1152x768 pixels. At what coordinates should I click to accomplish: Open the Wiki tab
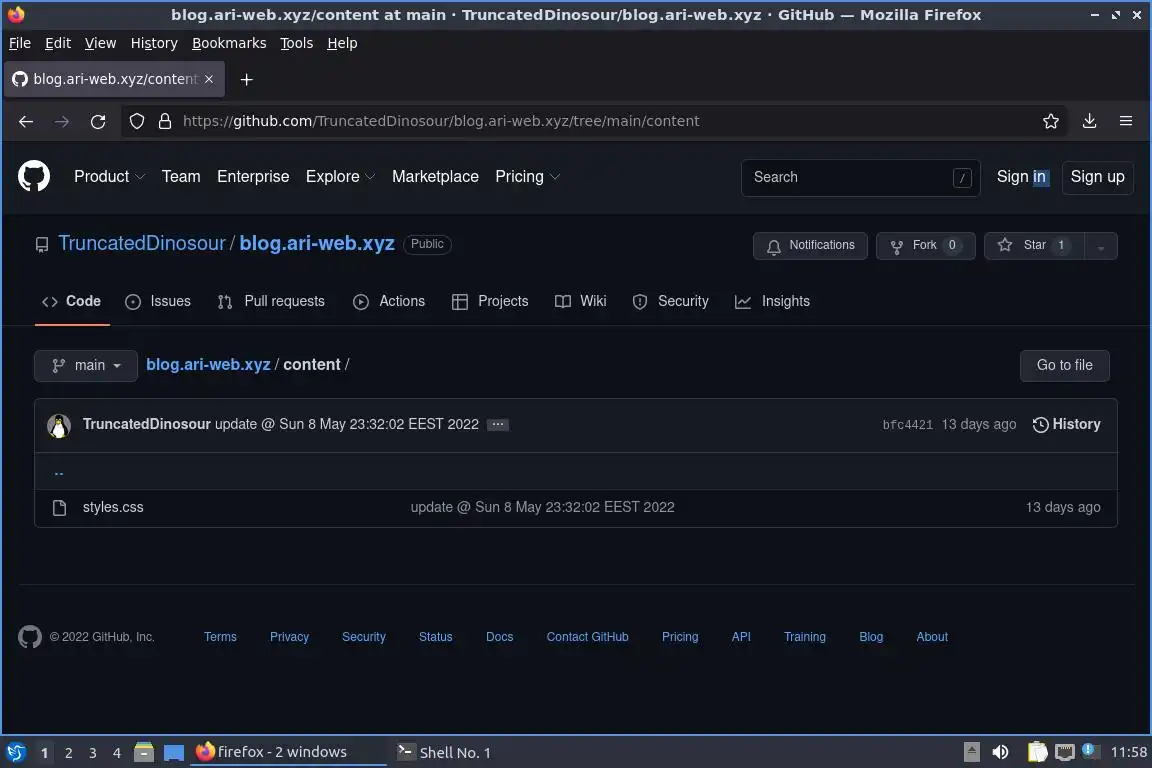tap(580, 301)
